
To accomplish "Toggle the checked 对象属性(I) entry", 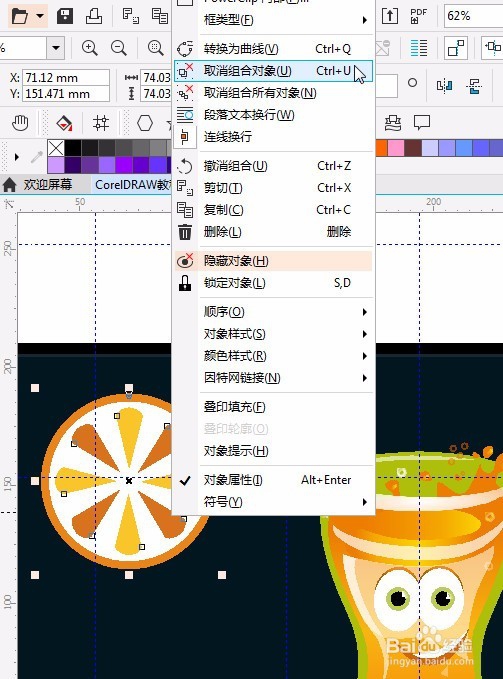I will pos(273,480).
